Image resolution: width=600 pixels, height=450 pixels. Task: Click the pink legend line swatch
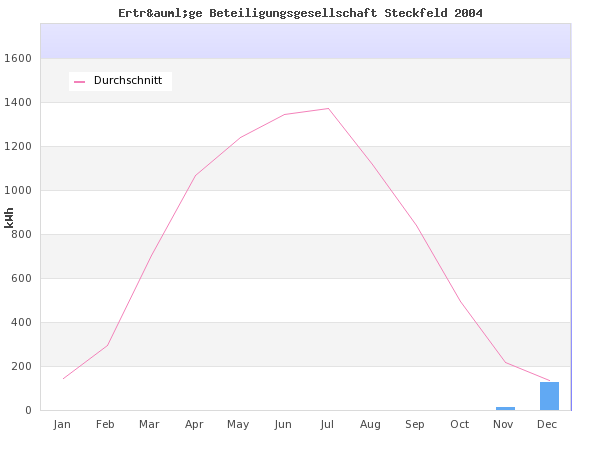click(80, 81)
